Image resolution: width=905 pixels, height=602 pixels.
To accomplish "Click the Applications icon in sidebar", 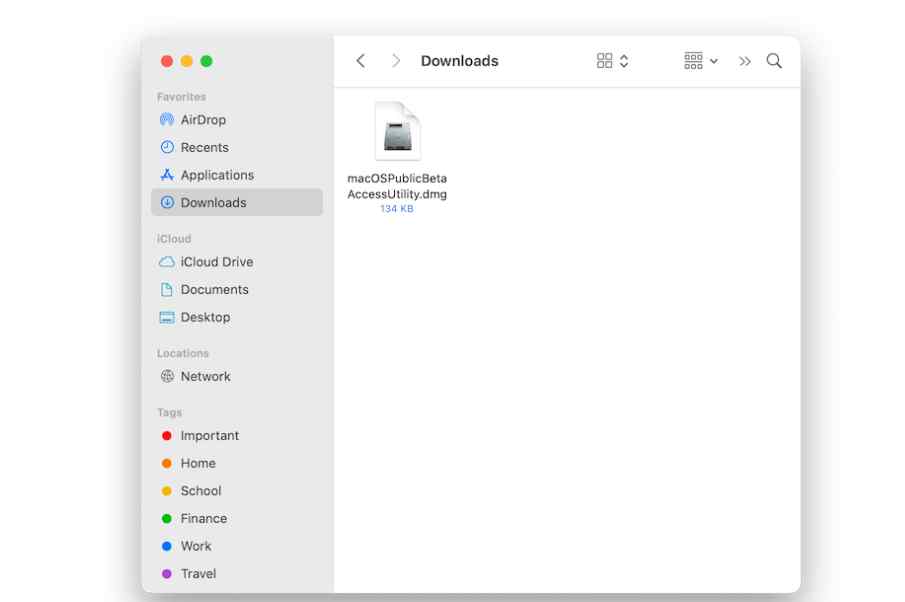I will (x=167, y=174).
